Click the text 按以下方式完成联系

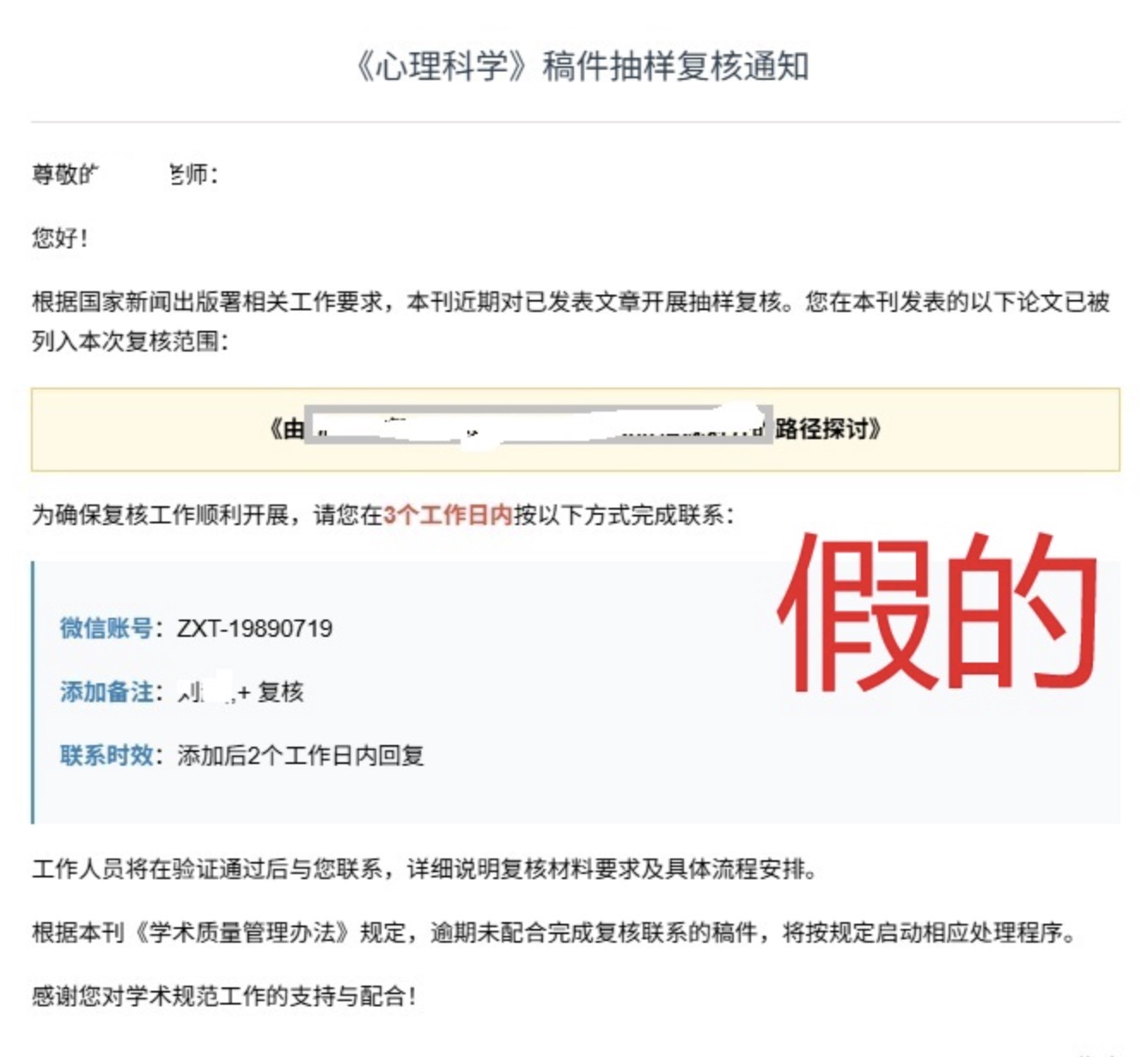click(x=623, y=515)
